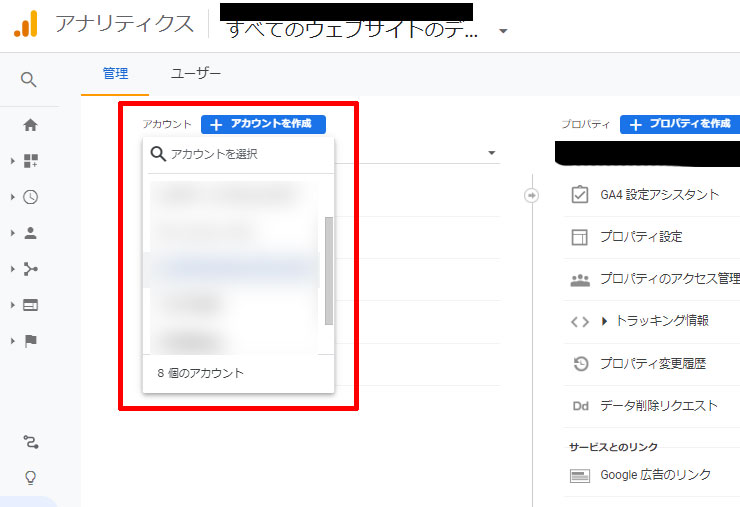
Task: Expand the Realtime sidebar section arrow
Action: tap(13, 197)
